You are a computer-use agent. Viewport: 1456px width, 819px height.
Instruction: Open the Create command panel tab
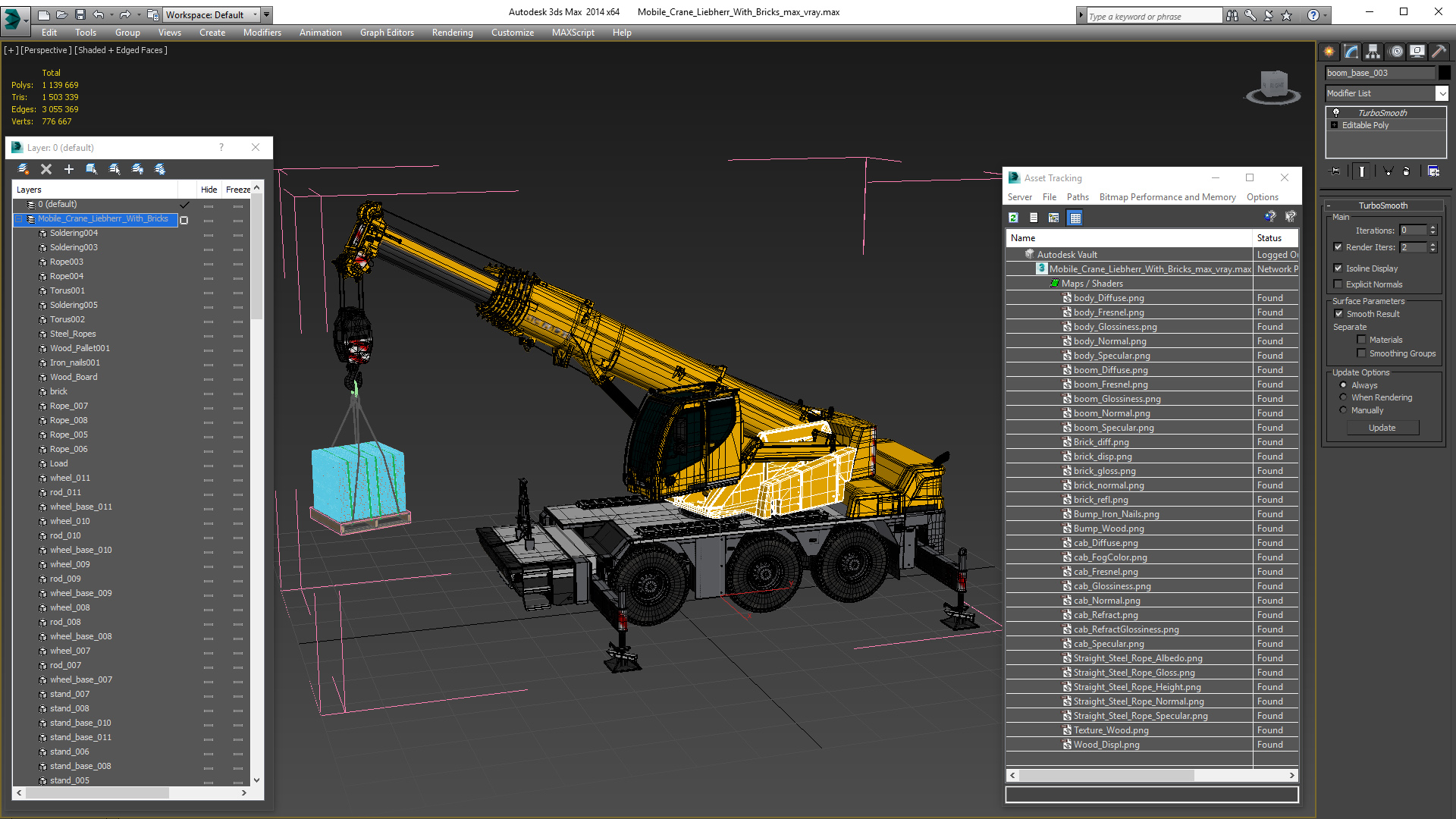tap(1329, 52)
